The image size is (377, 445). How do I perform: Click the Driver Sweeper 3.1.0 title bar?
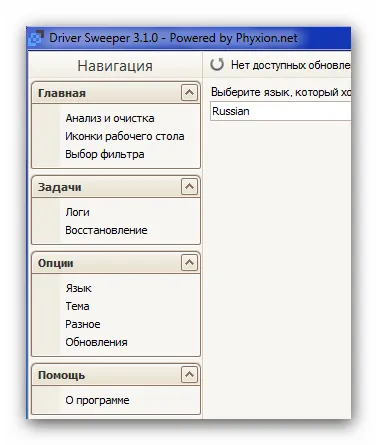point(189,38)
